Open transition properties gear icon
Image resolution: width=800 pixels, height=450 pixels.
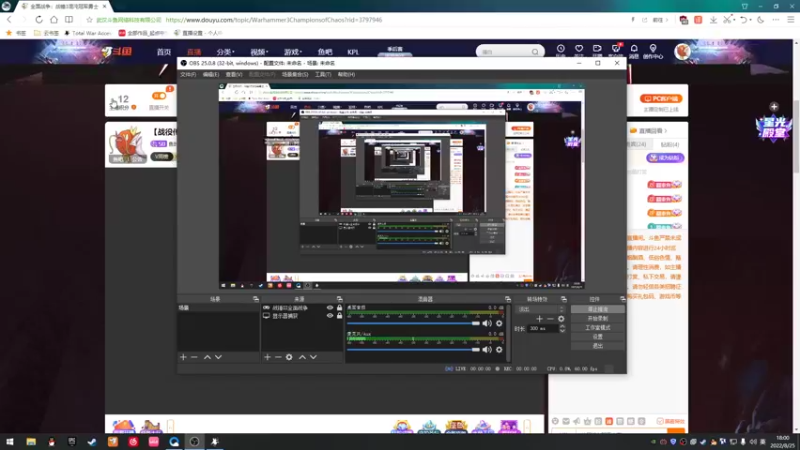[561, 319]
